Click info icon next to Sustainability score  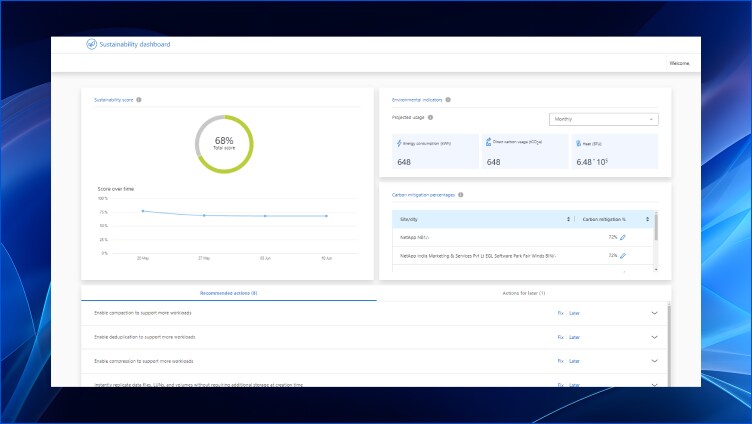[139, 100]
